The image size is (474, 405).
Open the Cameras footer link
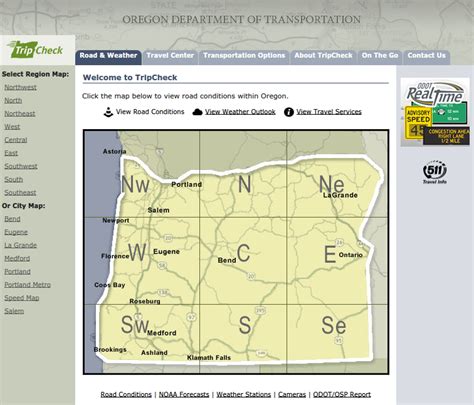[292, 394]
